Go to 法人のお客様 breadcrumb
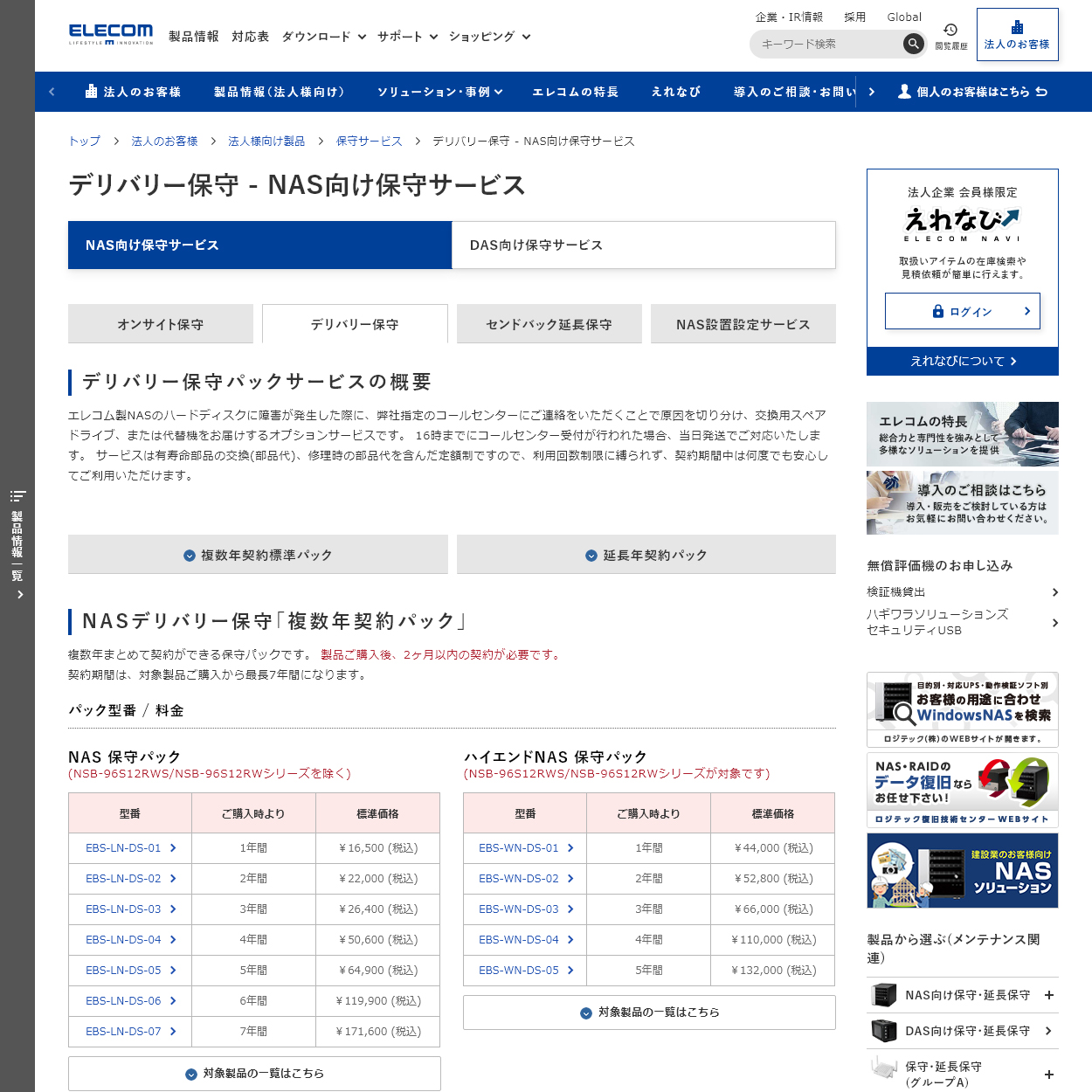1092x1092 pixels. pyautogui.click(x=164, y=141)
